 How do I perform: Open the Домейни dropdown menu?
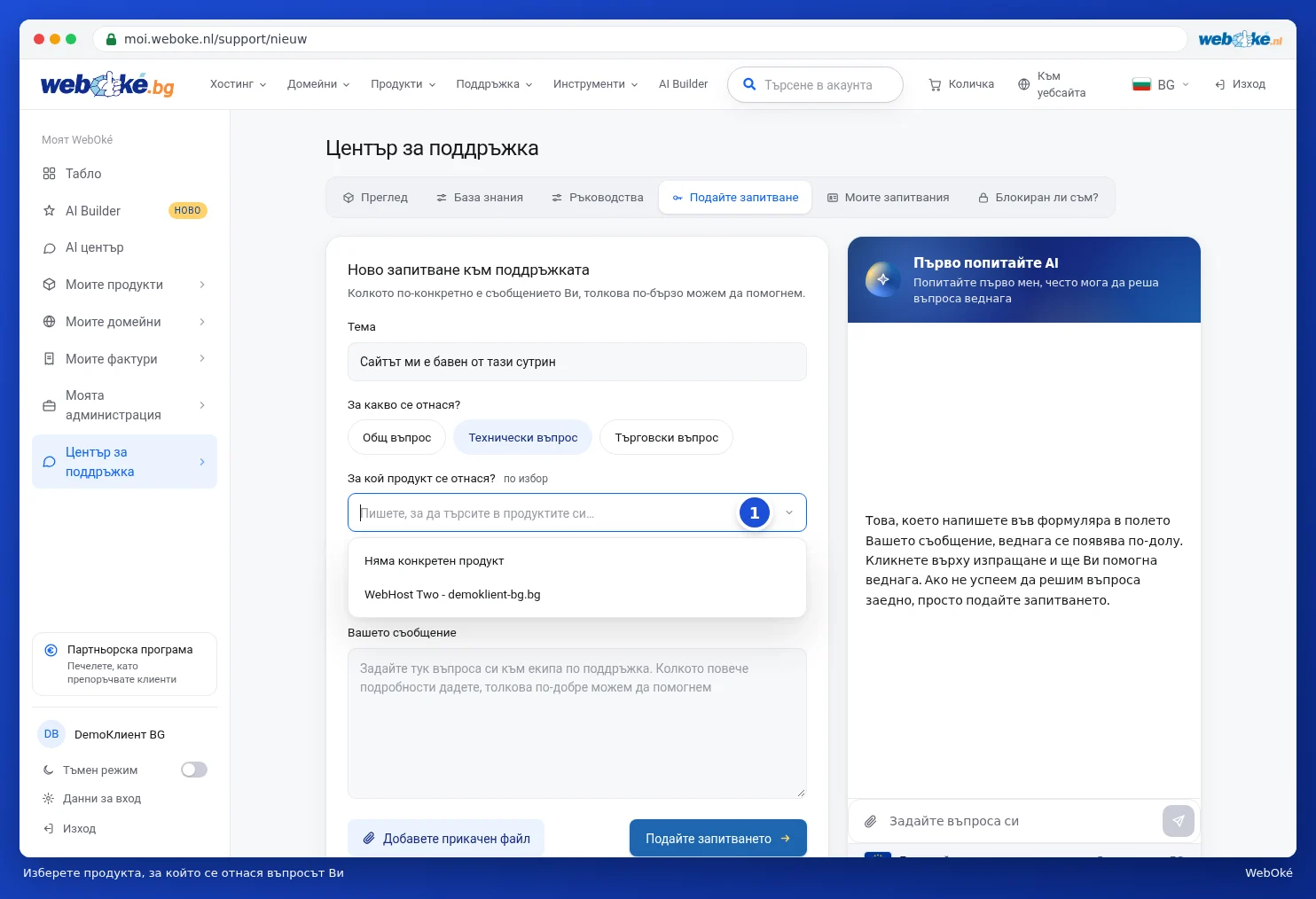click(x=318, y=84)
